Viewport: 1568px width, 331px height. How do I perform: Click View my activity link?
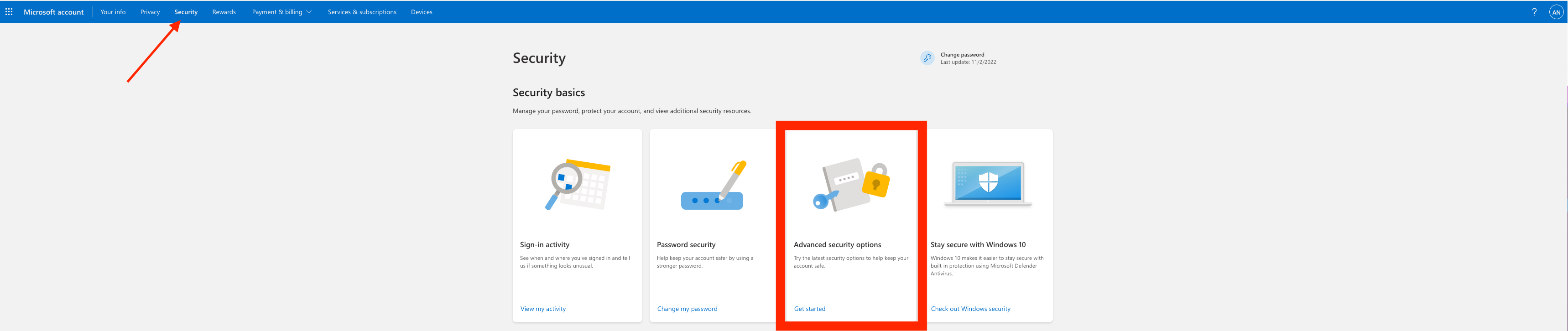543,309
